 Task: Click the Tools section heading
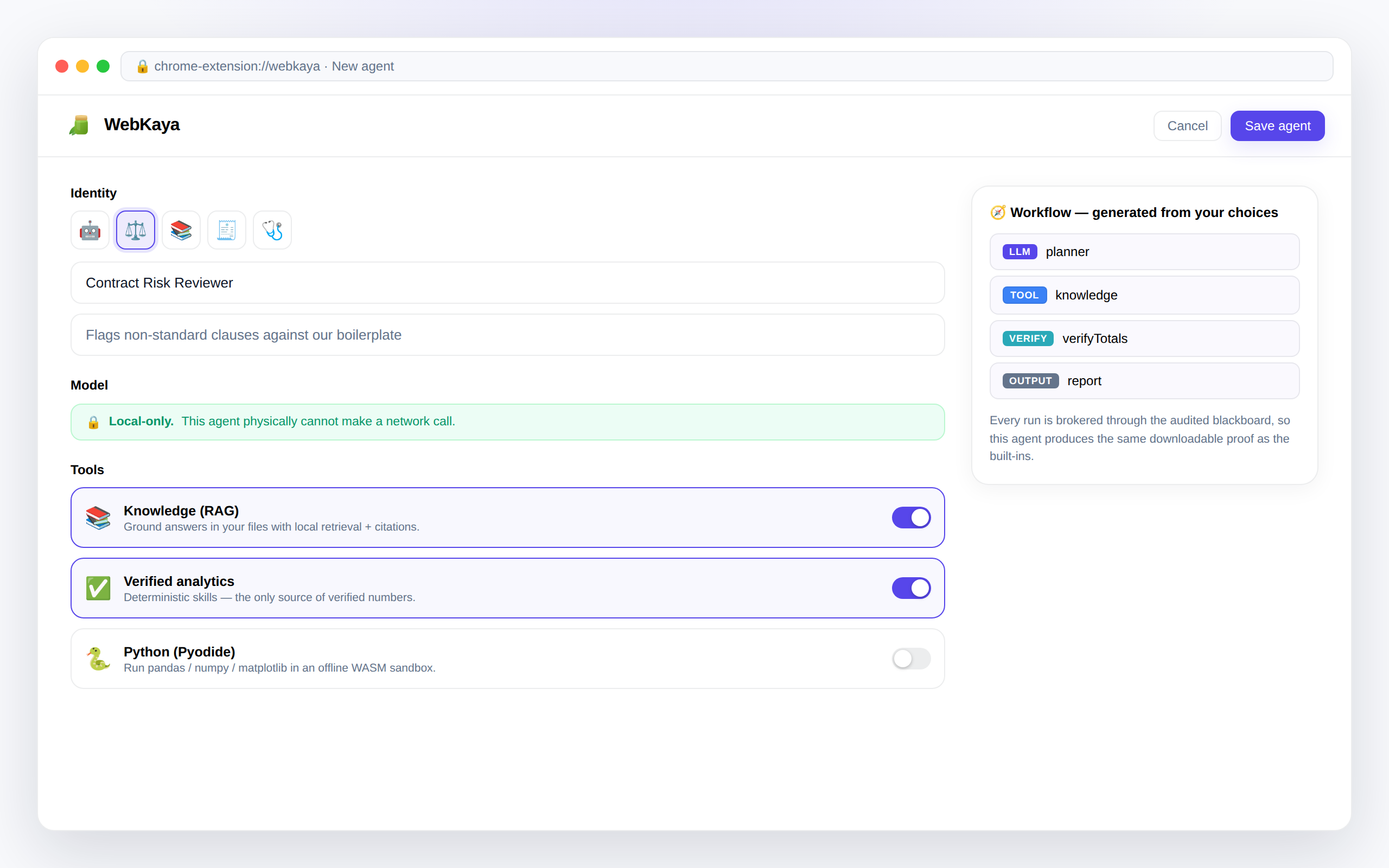click(87, 470)
